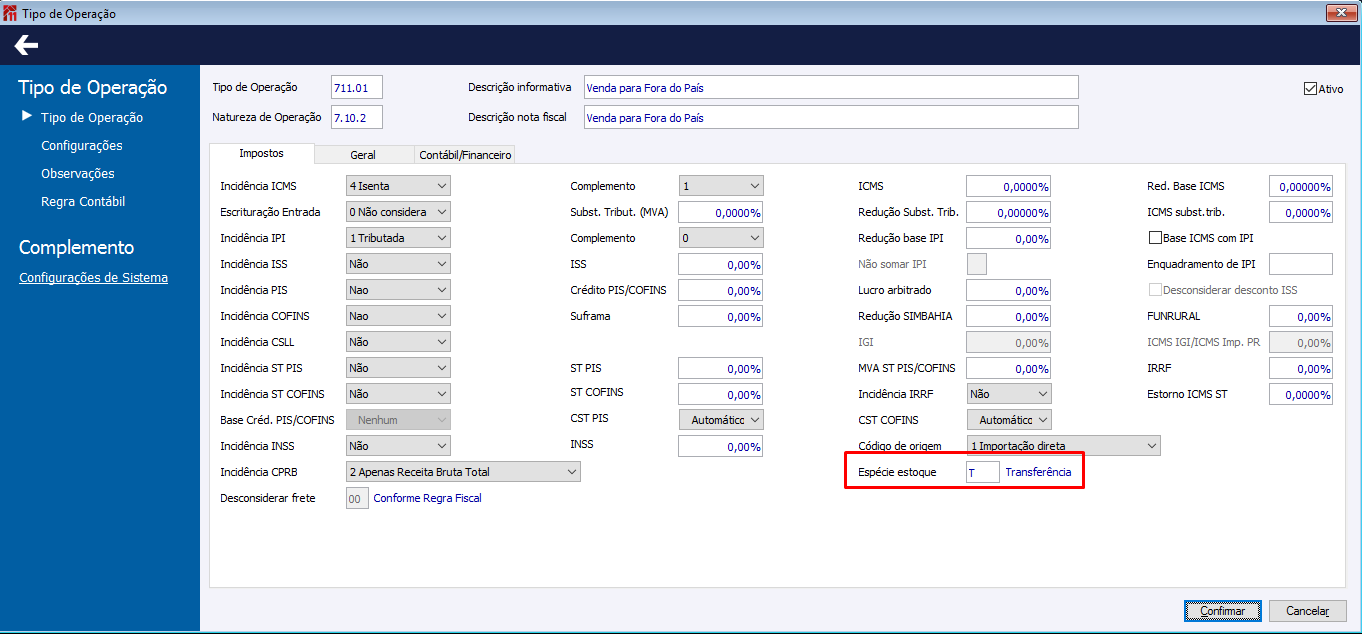Open the Incidência ISS dropdown
The height and width of the screenshot is (634, 1362).
pyautogui.click(x=398, y=264)
